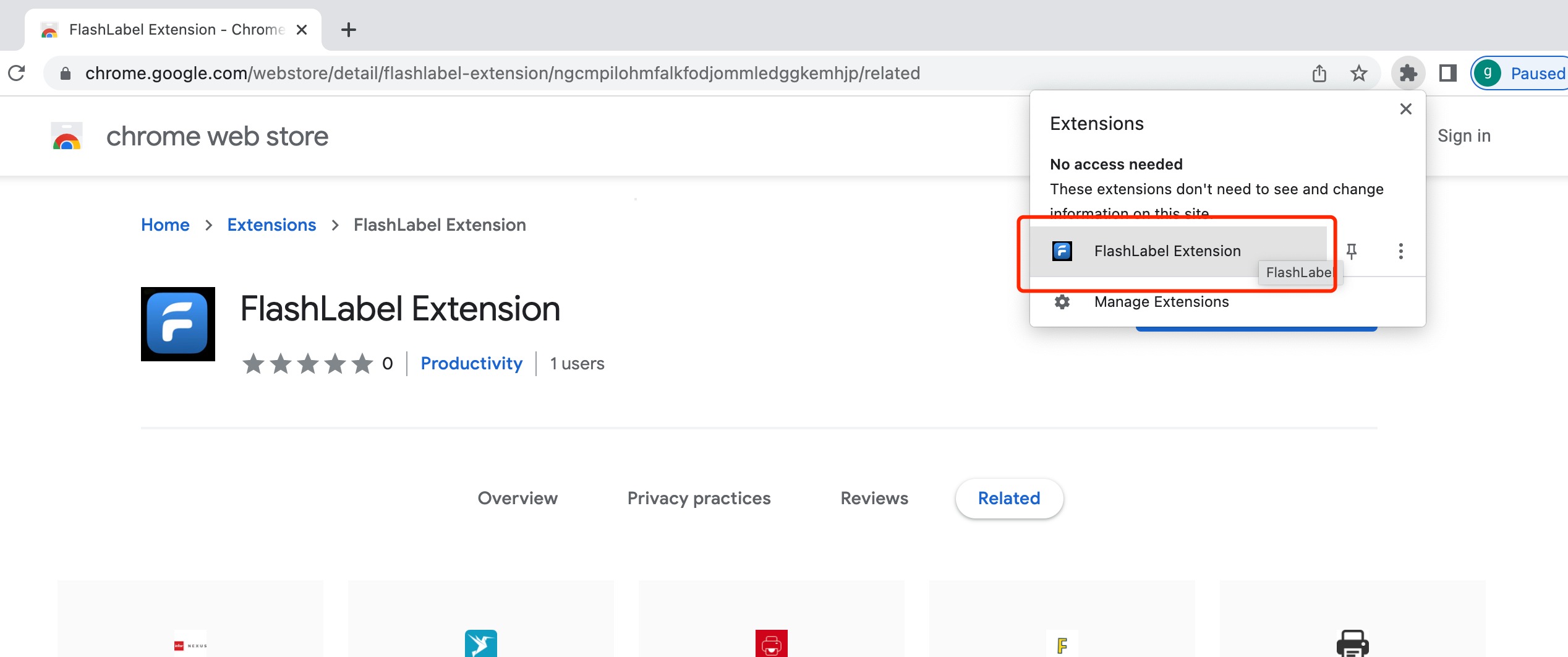
Task: Switch to the Overview tab
Action: click(x=518, y=498)
